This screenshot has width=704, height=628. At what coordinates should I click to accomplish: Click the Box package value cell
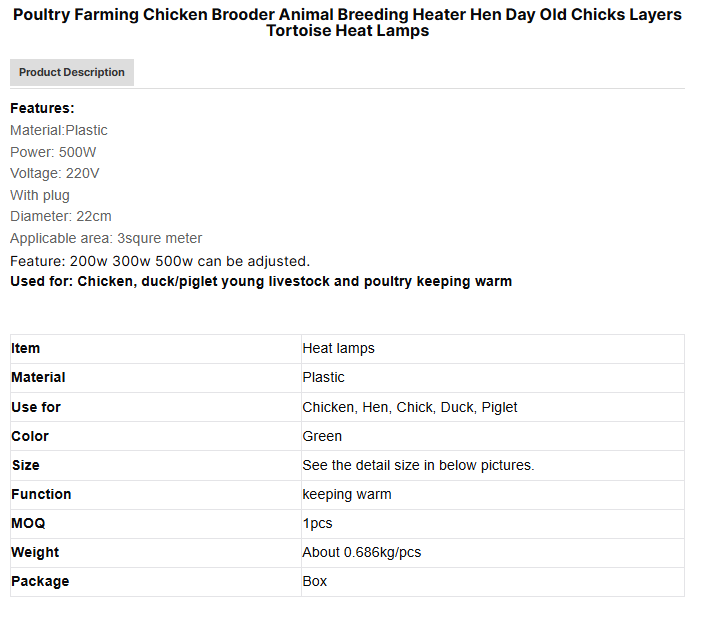click(x=315, y=581)
